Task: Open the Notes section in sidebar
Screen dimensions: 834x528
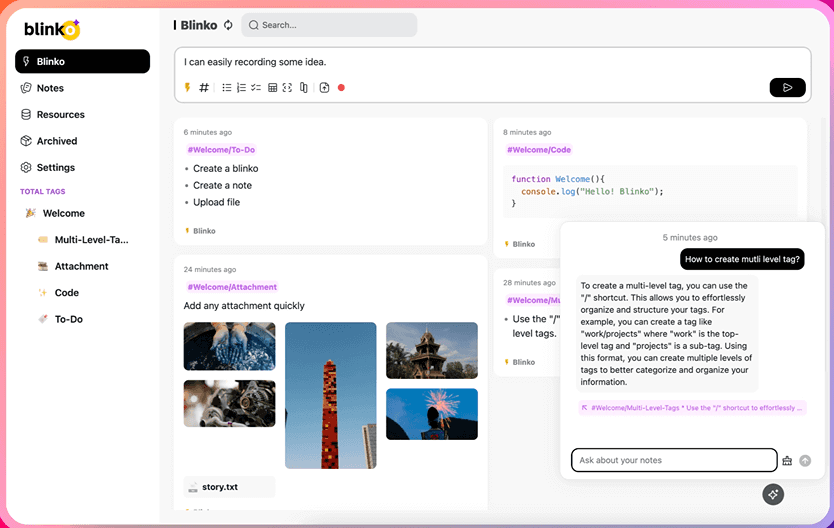Action: pos(50,88)
